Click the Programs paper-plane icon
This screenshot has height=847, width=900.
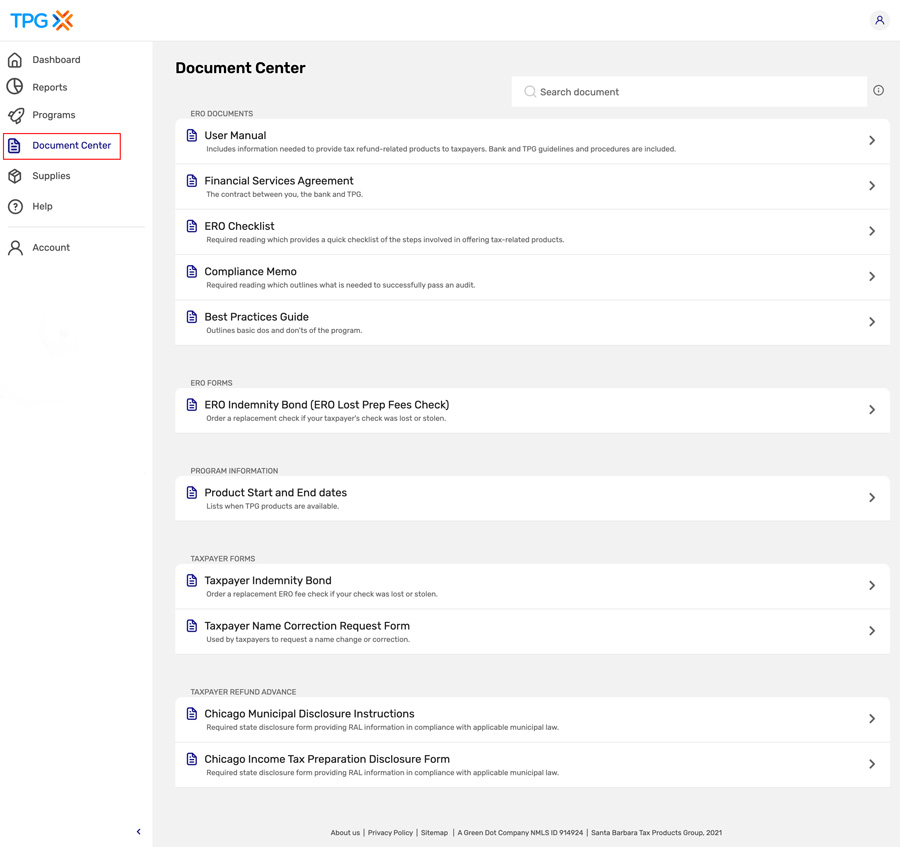(x=14, y=115)
